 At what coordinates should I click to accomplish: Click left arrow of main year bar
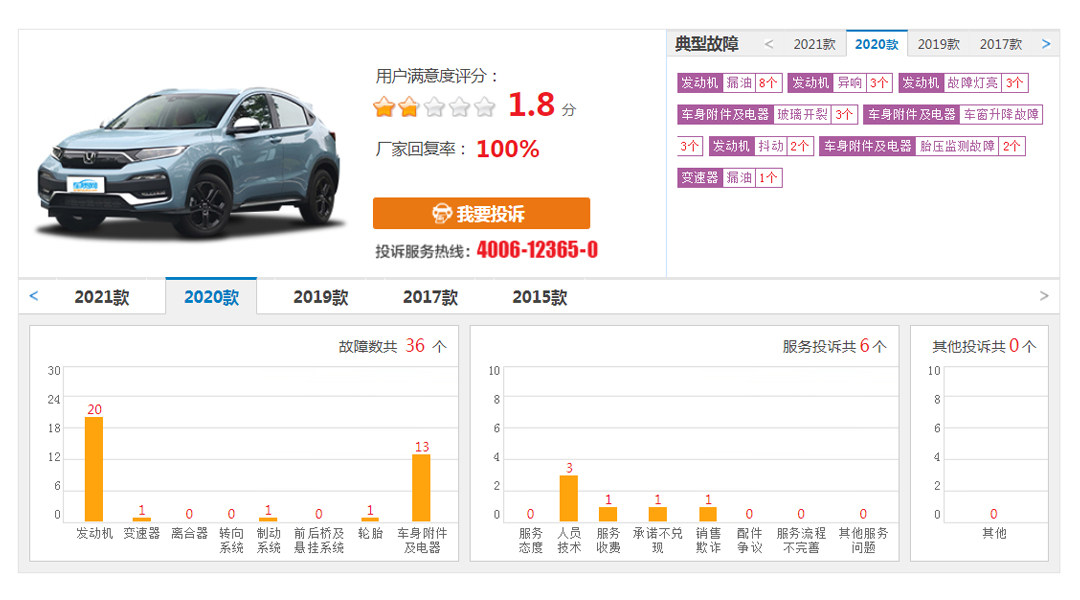[34, 296]
